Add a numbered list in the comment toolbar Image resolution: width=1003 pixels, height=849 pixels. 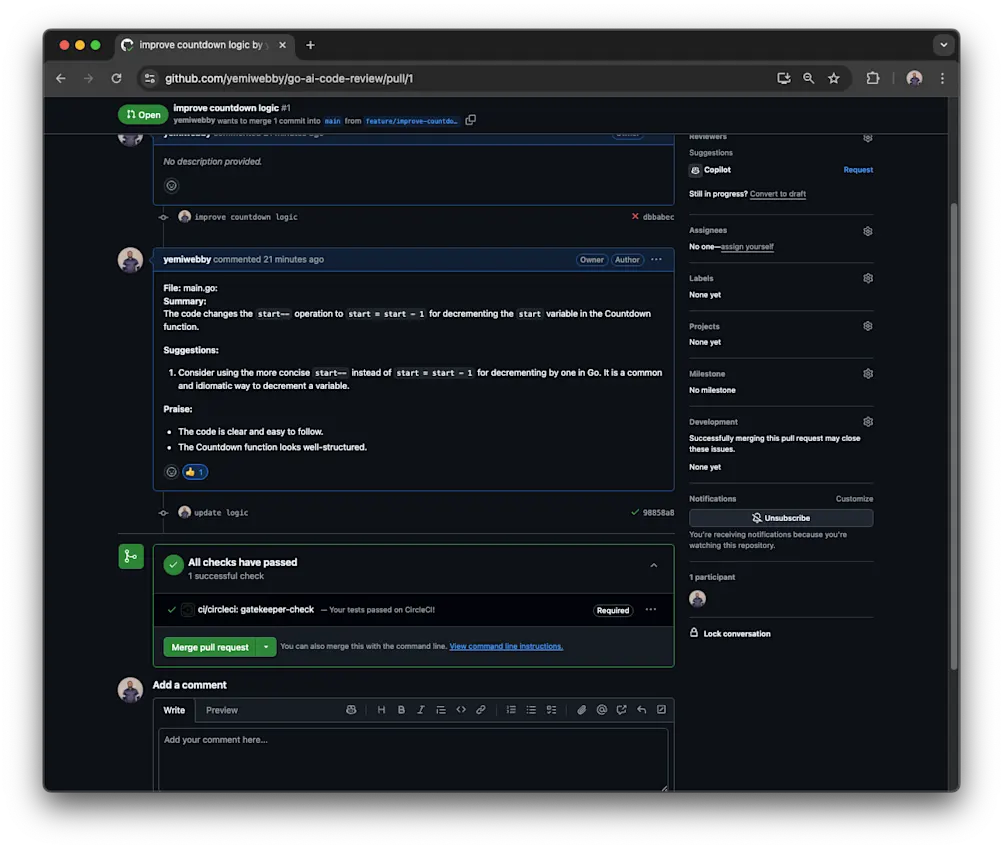tap(511, 709)
